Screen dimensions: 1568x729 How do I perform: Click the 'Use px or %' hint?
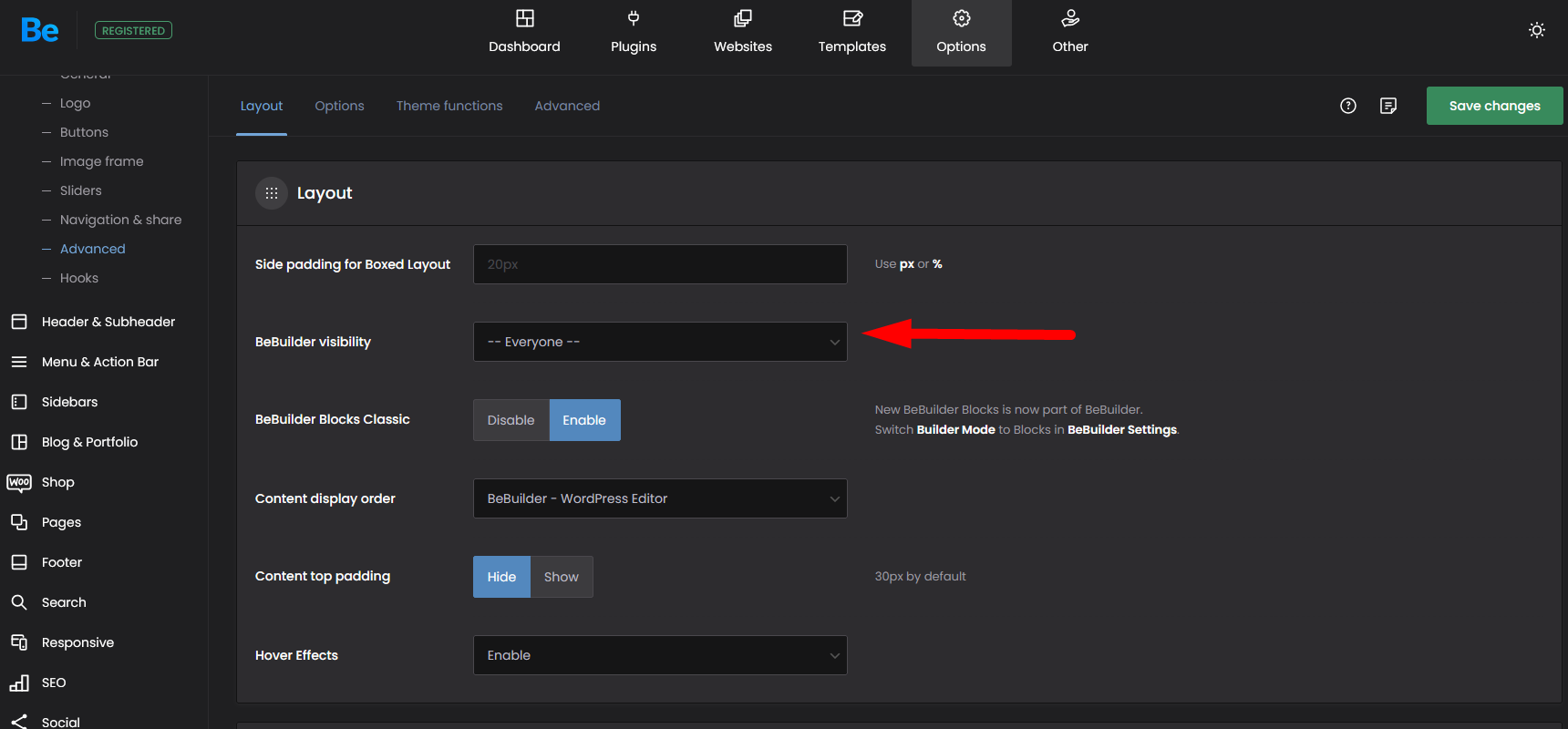pos(909,264)
